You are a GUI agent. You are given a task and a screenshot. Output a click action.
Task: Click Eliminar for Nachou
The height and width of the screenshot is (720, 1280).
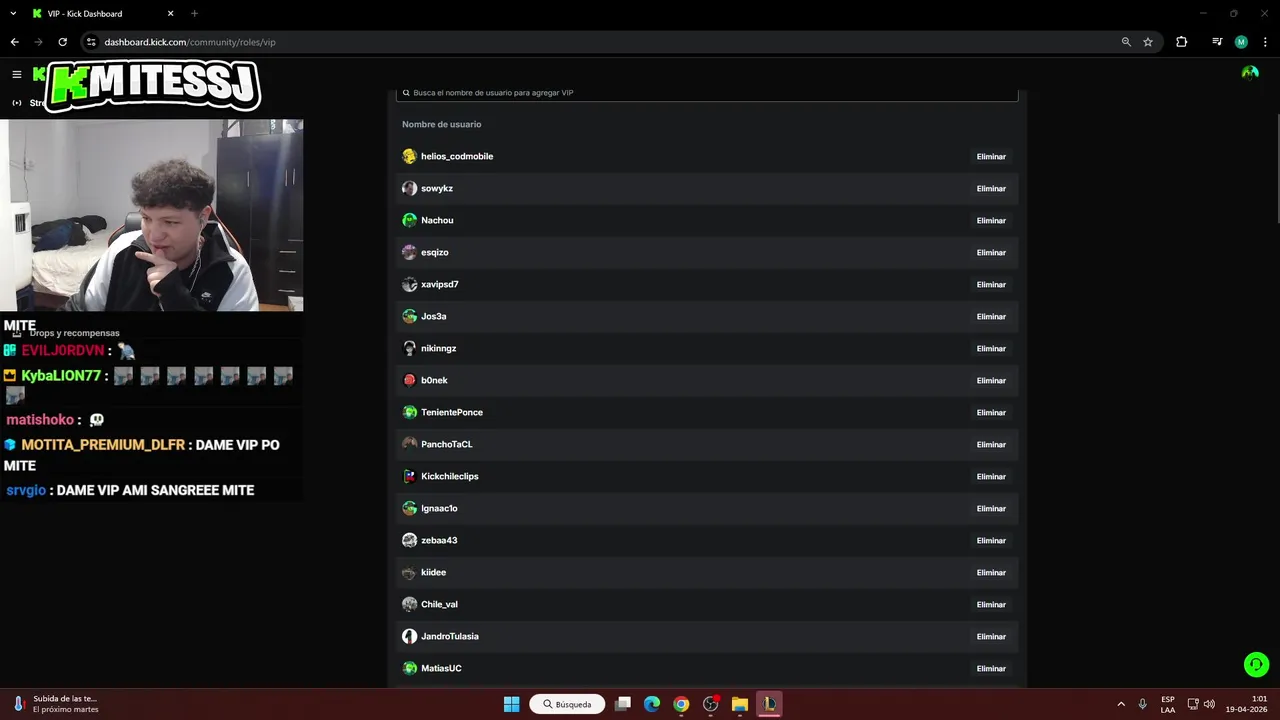tap(991, 221)
